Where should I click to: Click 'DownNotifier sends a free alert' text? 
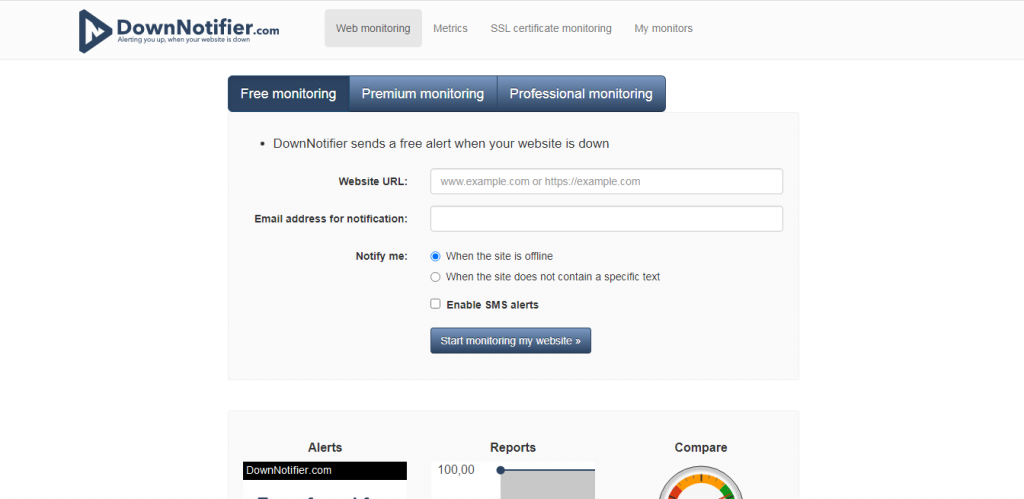coord(441,144)
